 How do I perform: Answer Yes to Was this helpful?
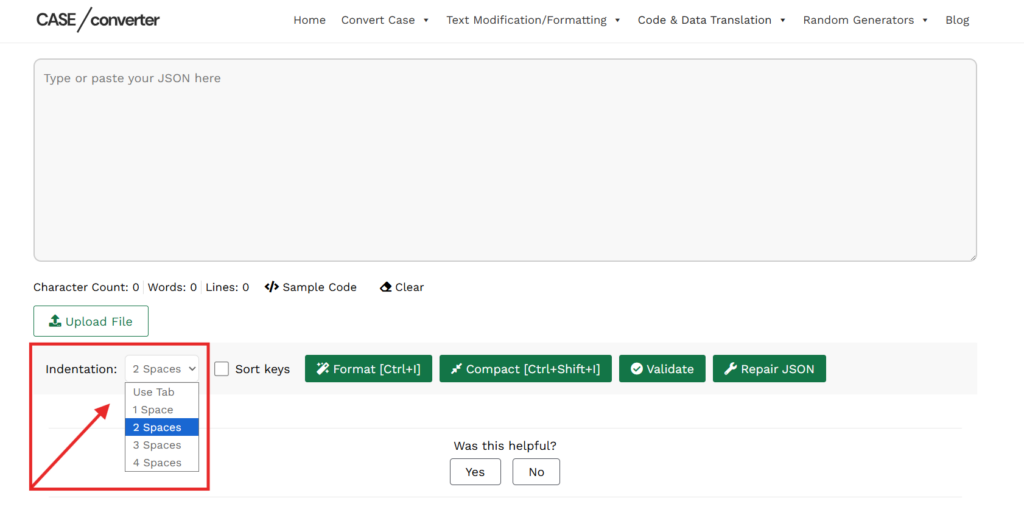(475, 472)
